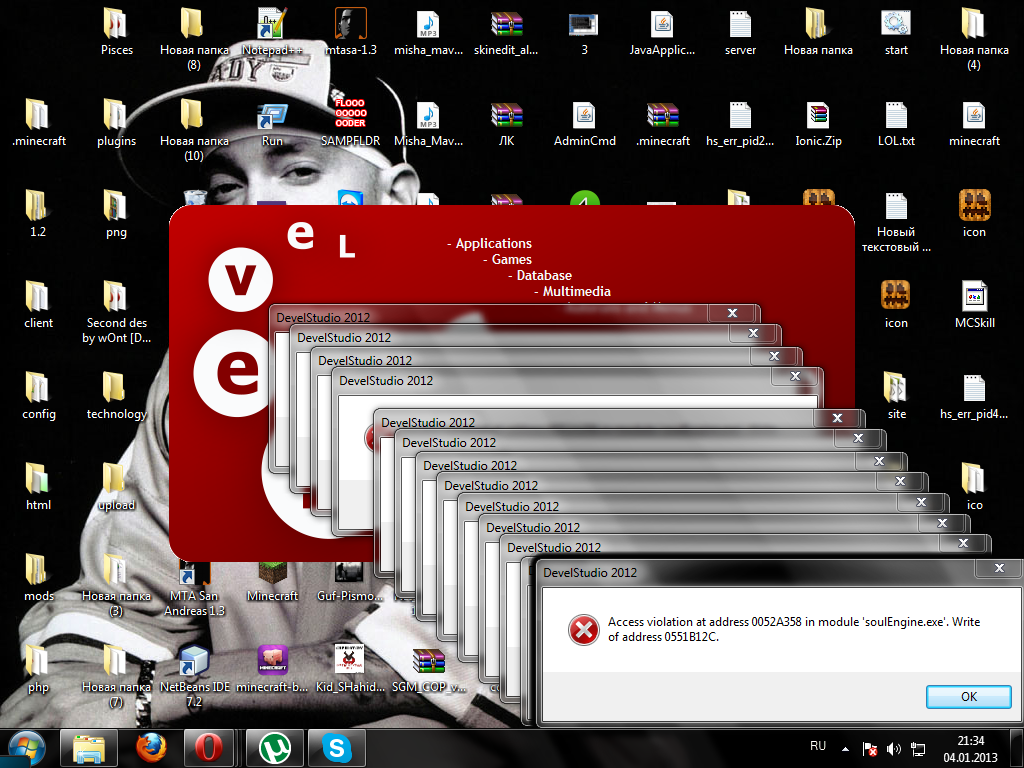Open the upload folder icon
1024x768 pixels.
point(116,487)
